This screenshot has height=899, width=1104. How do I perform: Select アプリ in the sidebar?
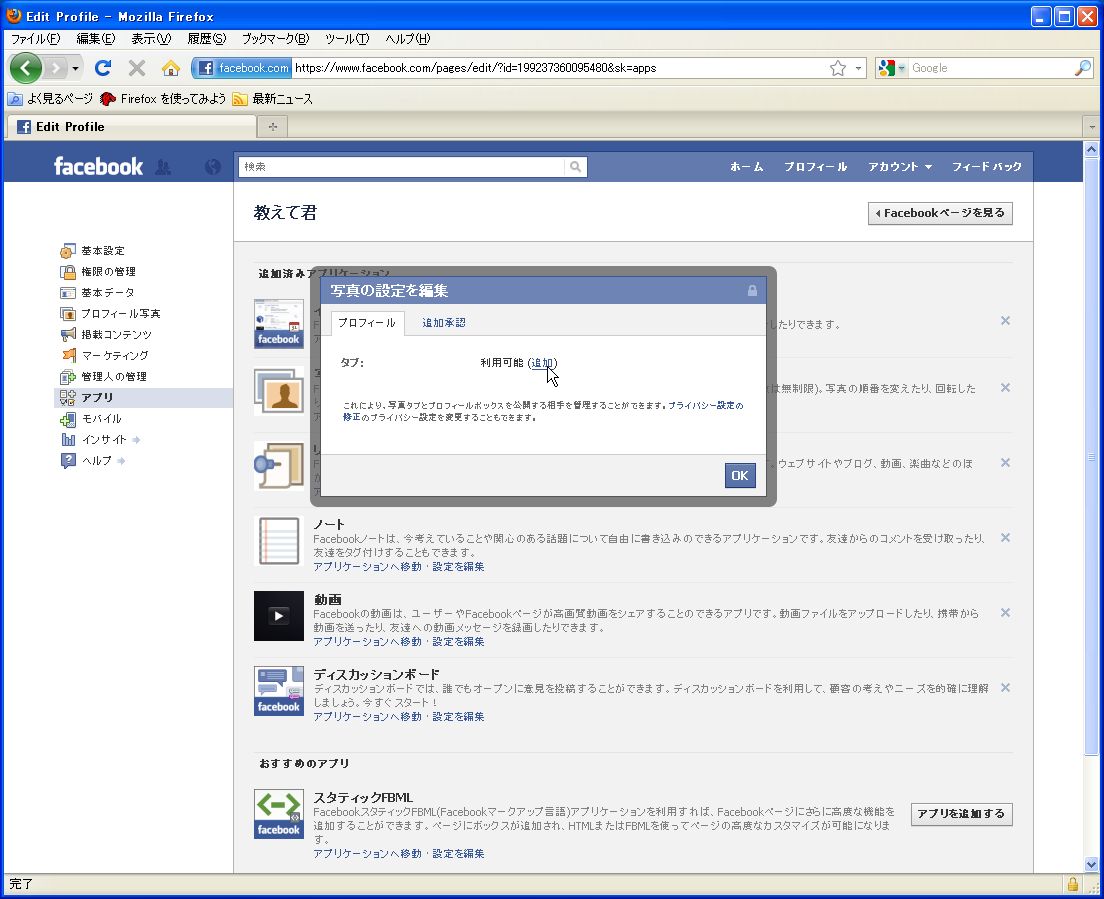[144, 398]
